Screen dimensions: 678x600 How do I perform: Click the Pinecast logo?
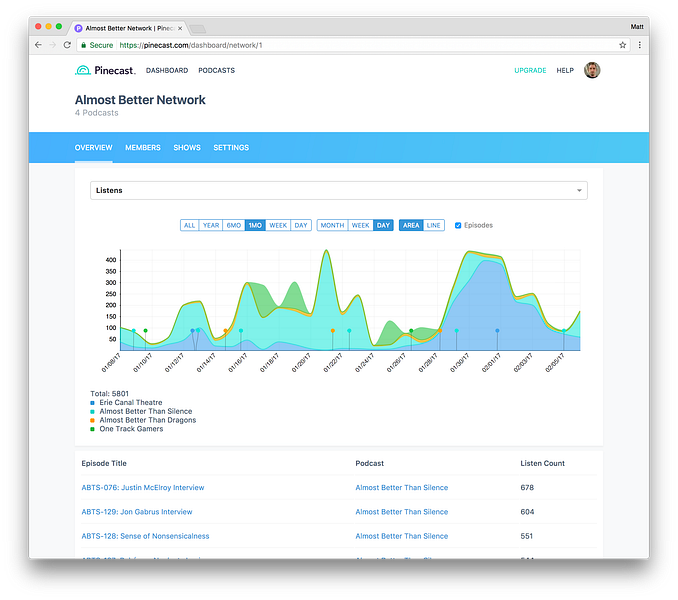[105, 70]
